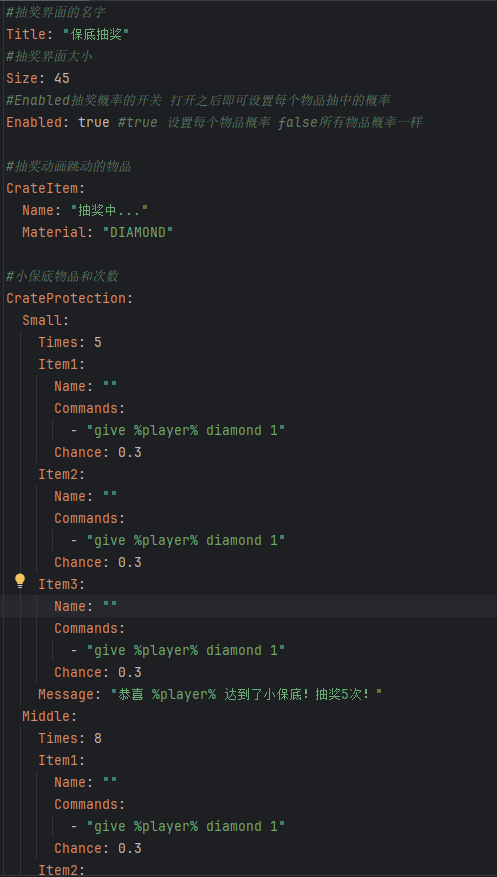Click the comment #小保底物品和次数
The width and height of the screenshot is (497, 877).
tap(62, 276)
